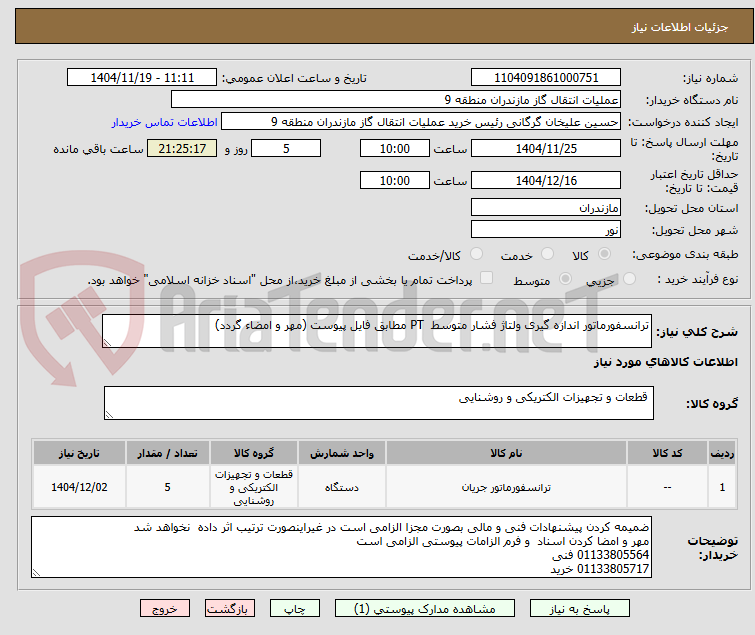This screenshot has height=635, width=755.
Task: Click the remaining days field showing 5
Action: click(286, 148)
